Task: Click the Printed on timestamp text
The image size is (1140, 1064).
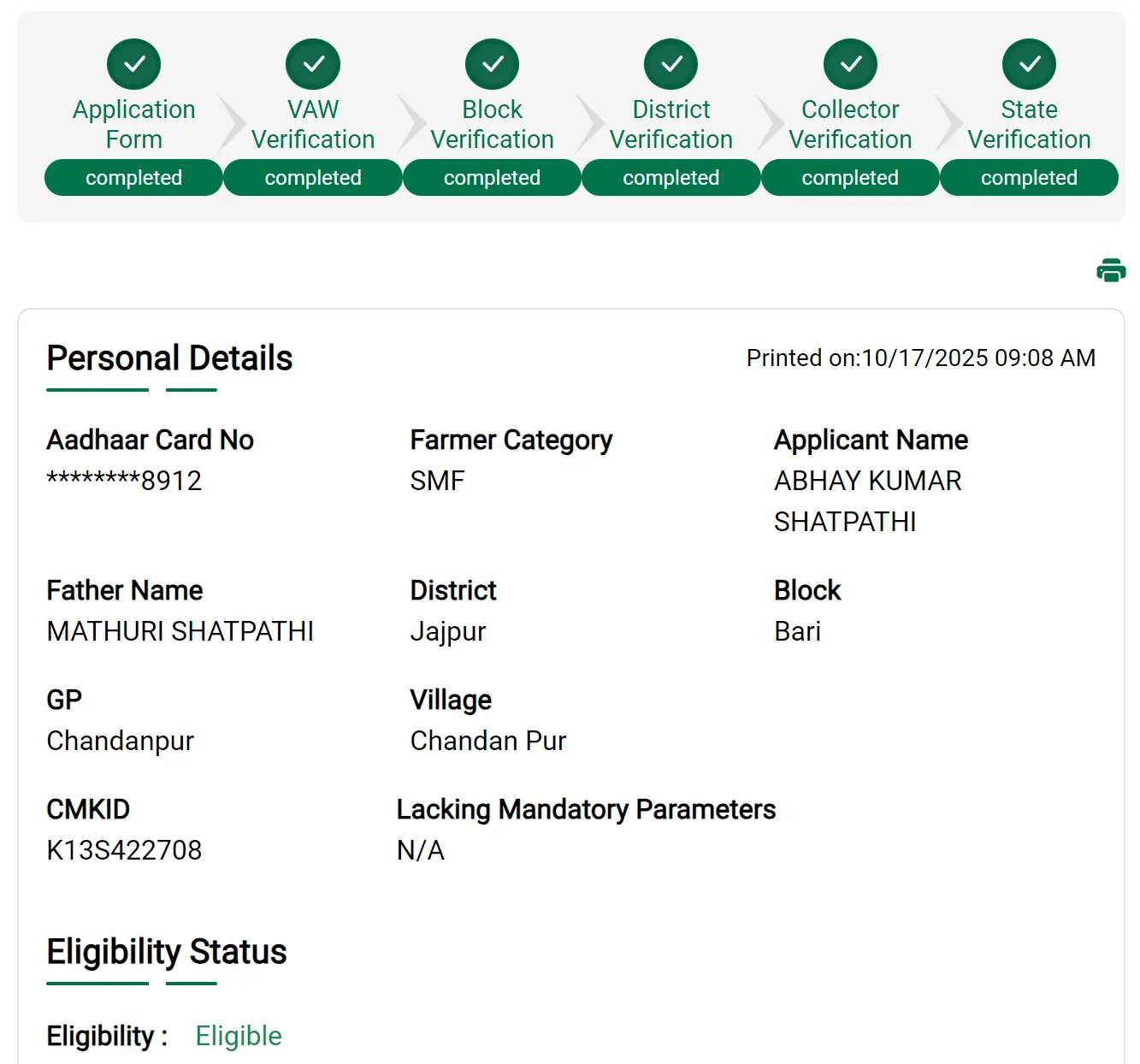Action: (920, 358)
